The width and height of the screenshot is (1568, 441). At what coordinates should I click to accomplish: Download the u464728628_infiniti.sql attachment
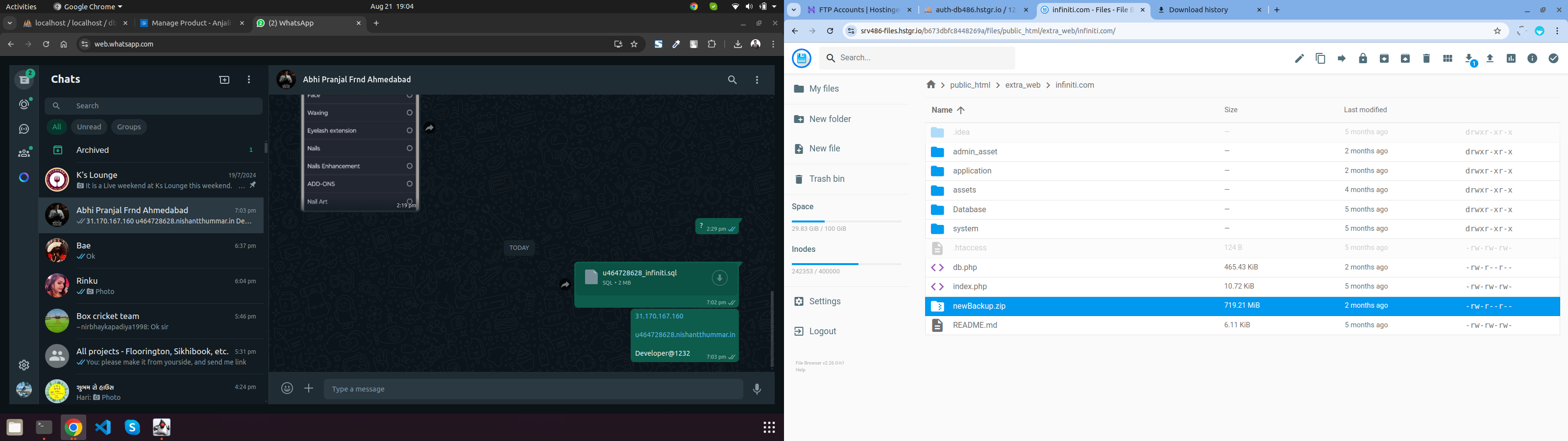point(719,278)
